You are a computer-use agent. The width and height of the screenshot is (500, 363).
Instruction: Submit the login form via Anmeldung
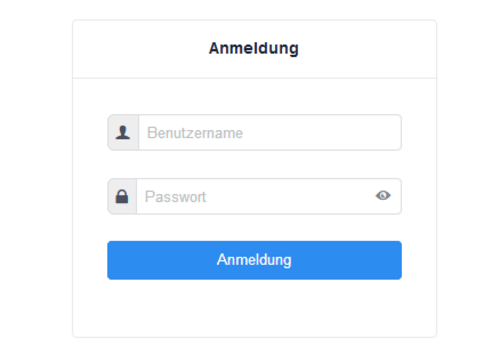[x=254, y=260]
